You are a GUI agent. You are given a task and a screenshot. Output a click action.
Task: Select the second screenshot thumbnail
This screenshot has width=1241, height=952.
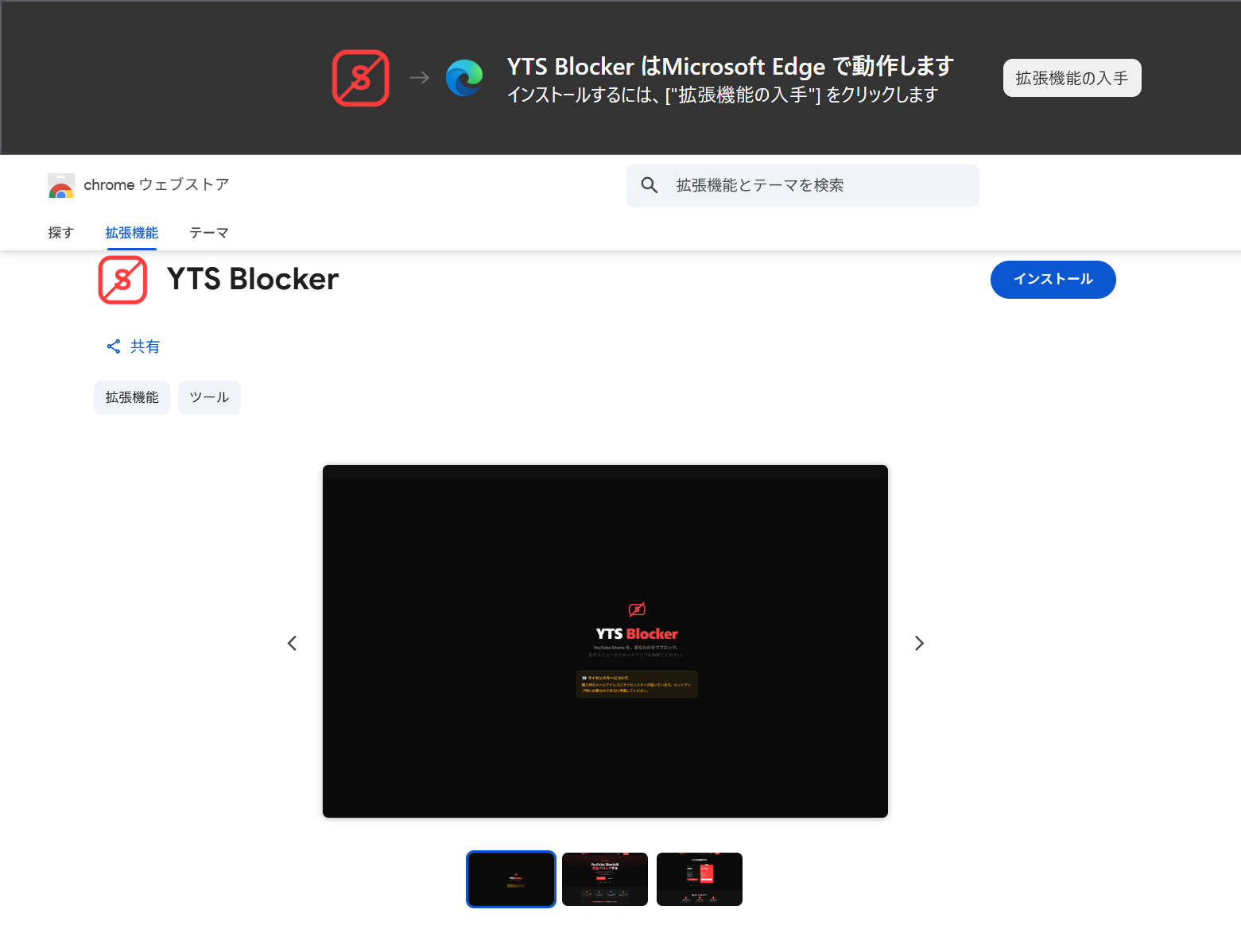click(605, 879)
